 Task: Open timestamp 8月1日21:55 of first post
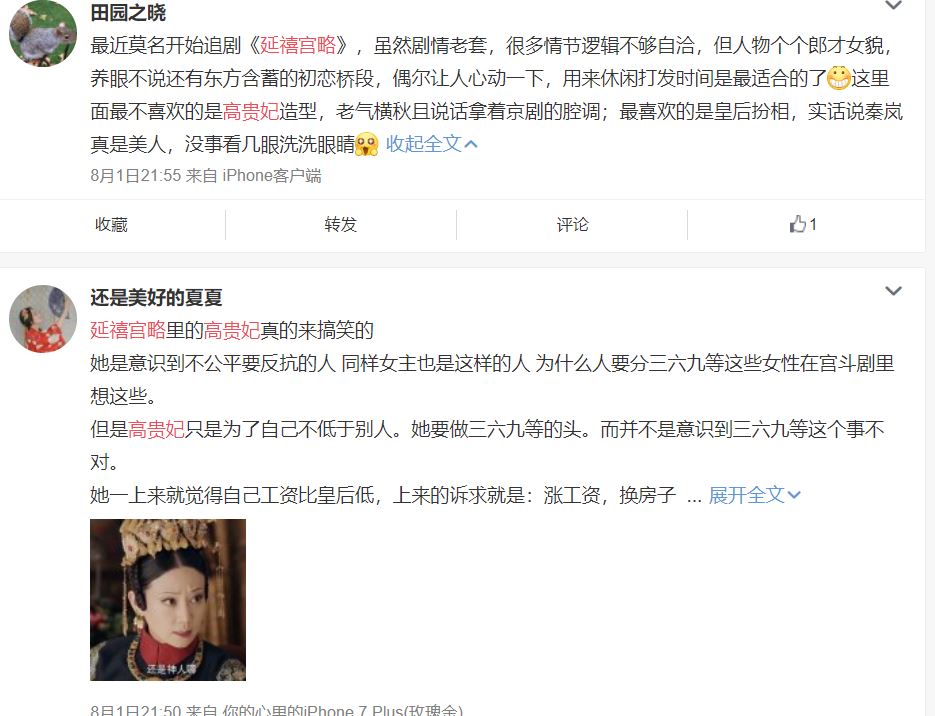(135, 175)
